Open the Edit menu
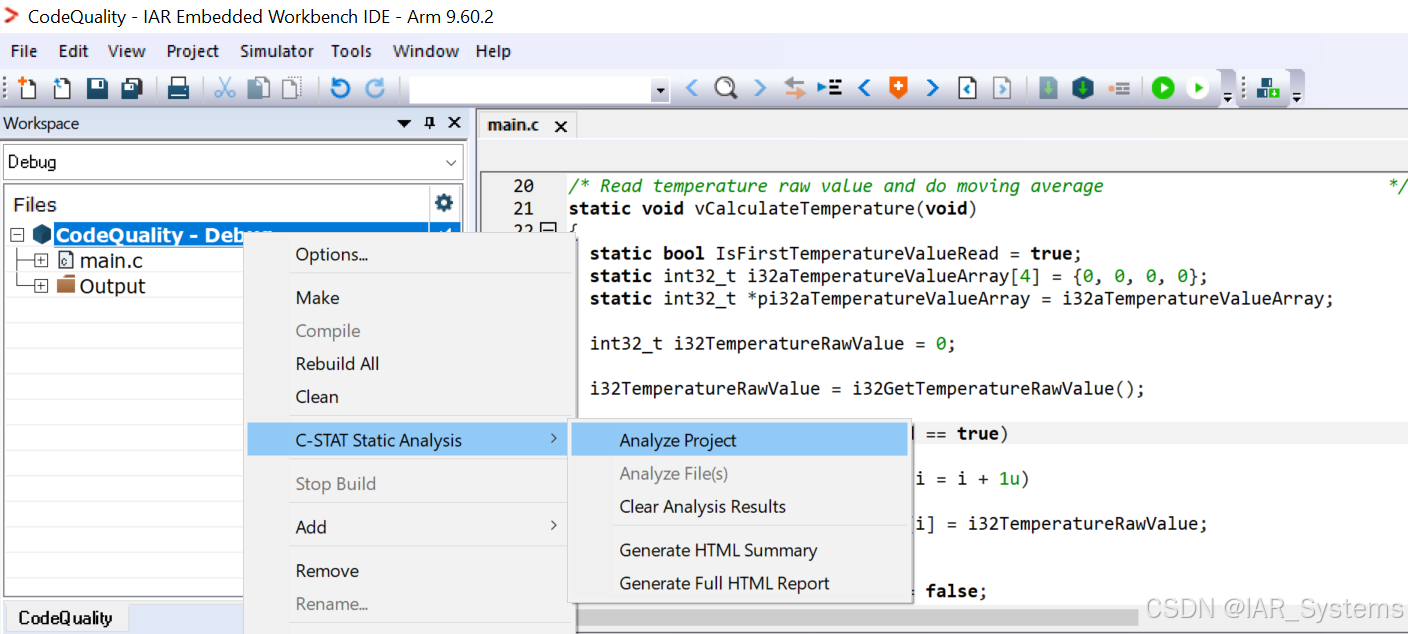Image resolution: width=1408 pixels, height=634 pixels. [x=73, y=51]
